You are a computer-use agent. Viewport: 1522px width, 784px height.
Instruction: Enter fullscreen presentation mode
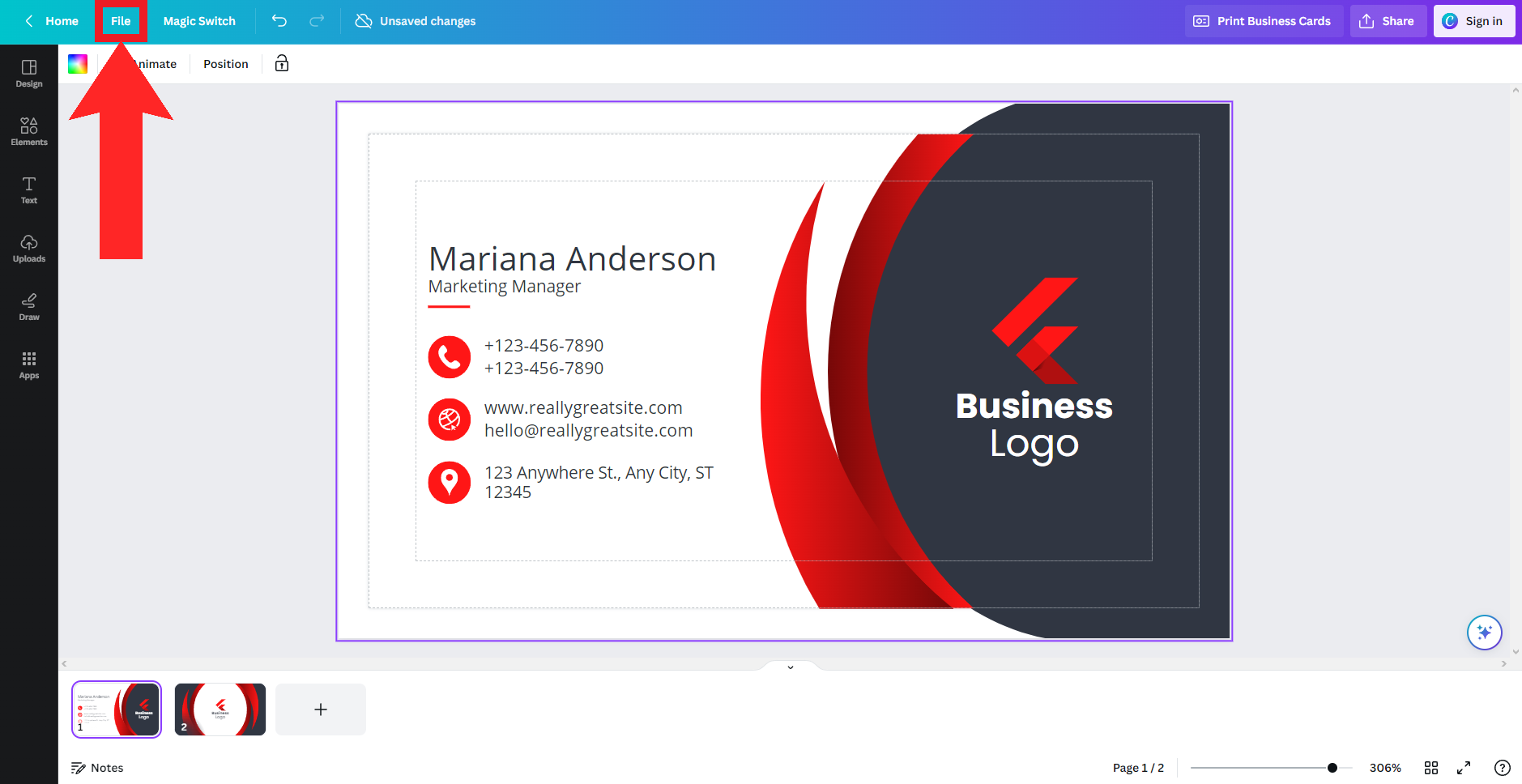click(x=1464, y=768)
